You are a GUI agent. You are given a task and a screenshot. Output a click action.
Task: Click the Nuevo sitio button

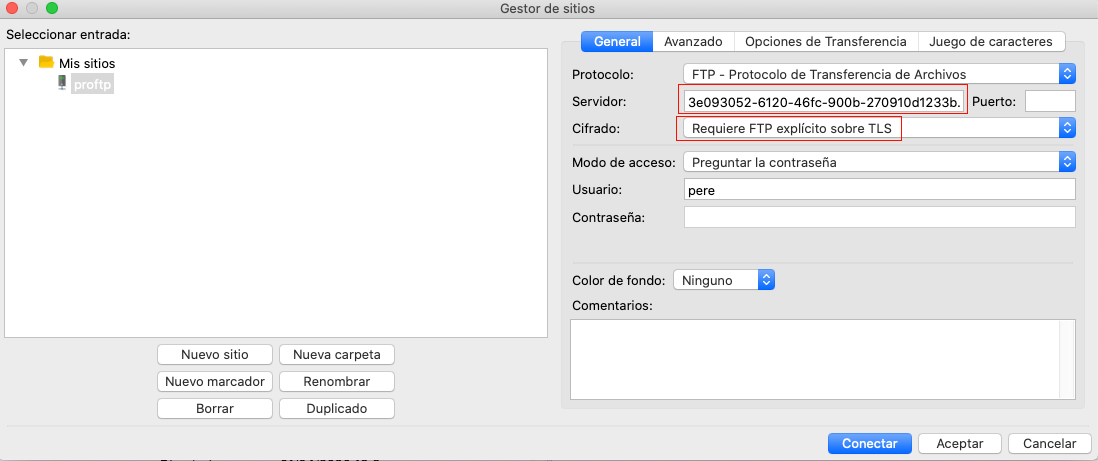(214, 355)
